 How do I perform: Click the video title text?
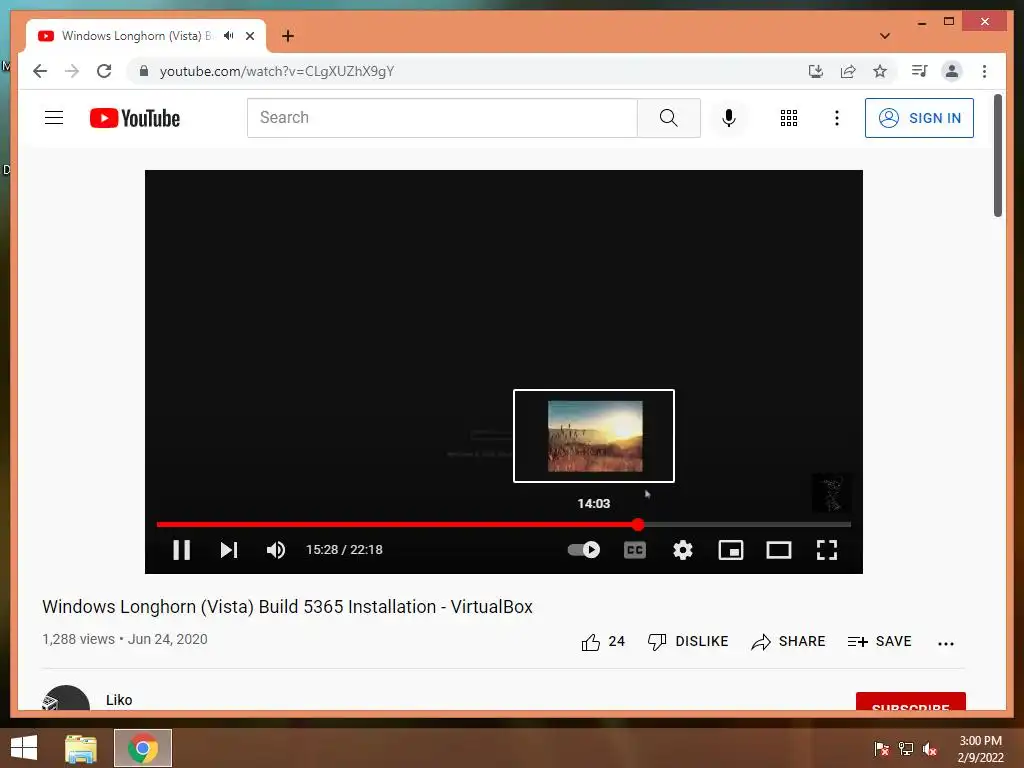287,607
